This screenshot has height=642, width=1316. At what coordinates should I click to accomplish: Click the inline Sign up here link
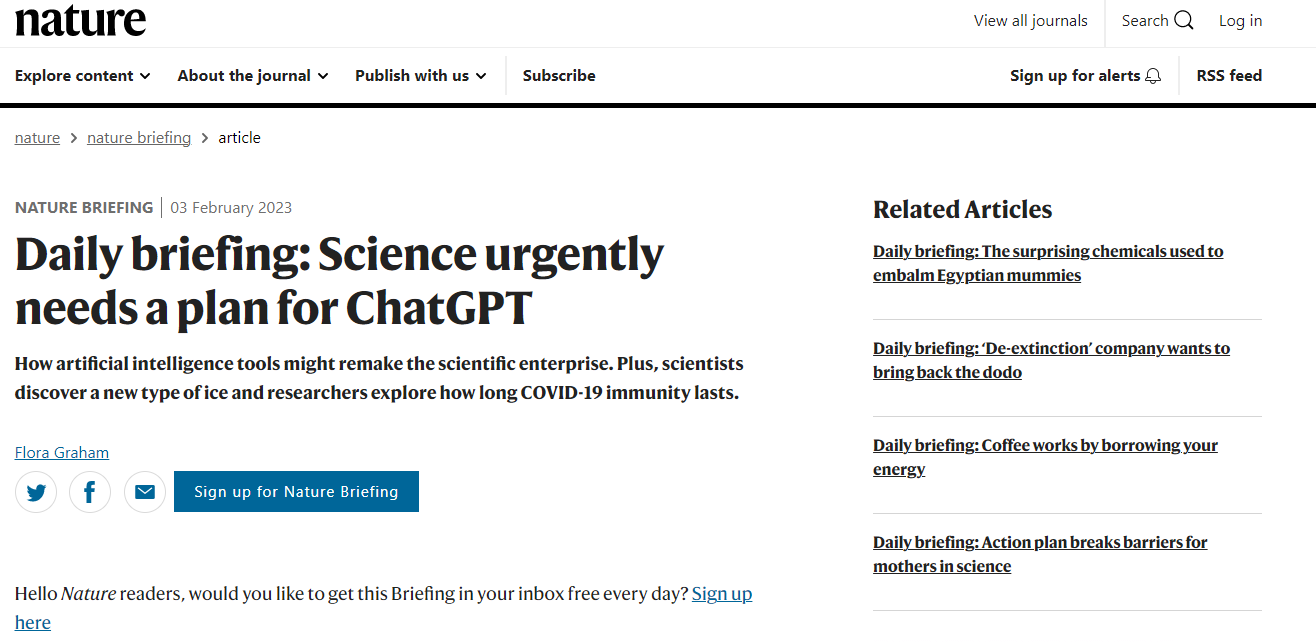pyautogui.click(x=383, y=608)
